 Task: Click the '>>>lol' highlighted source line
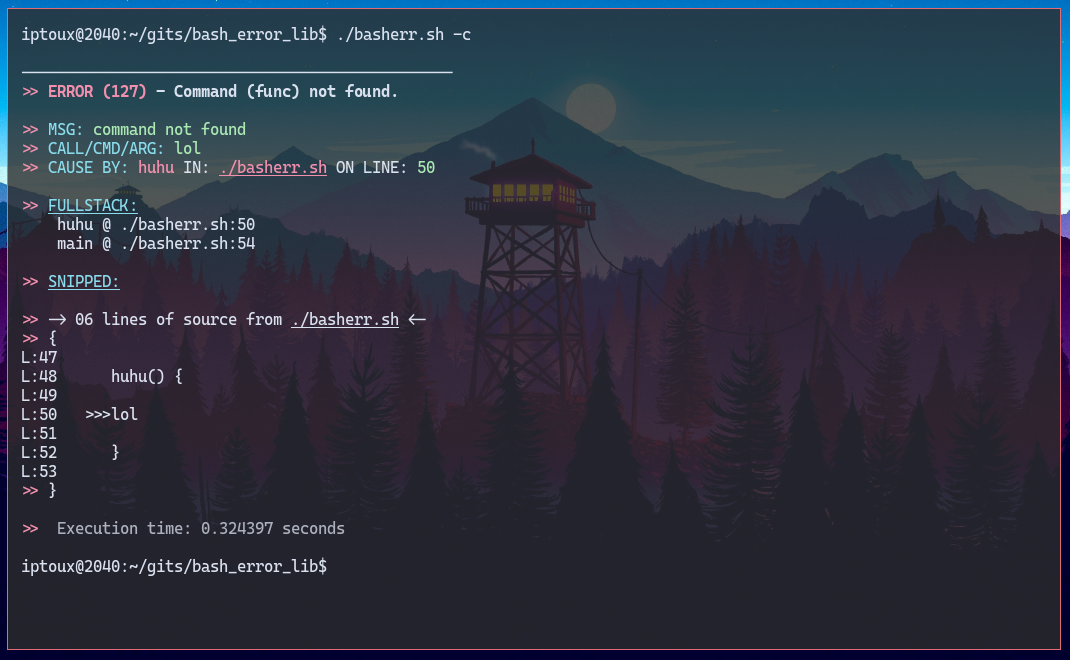pos(111,414)
